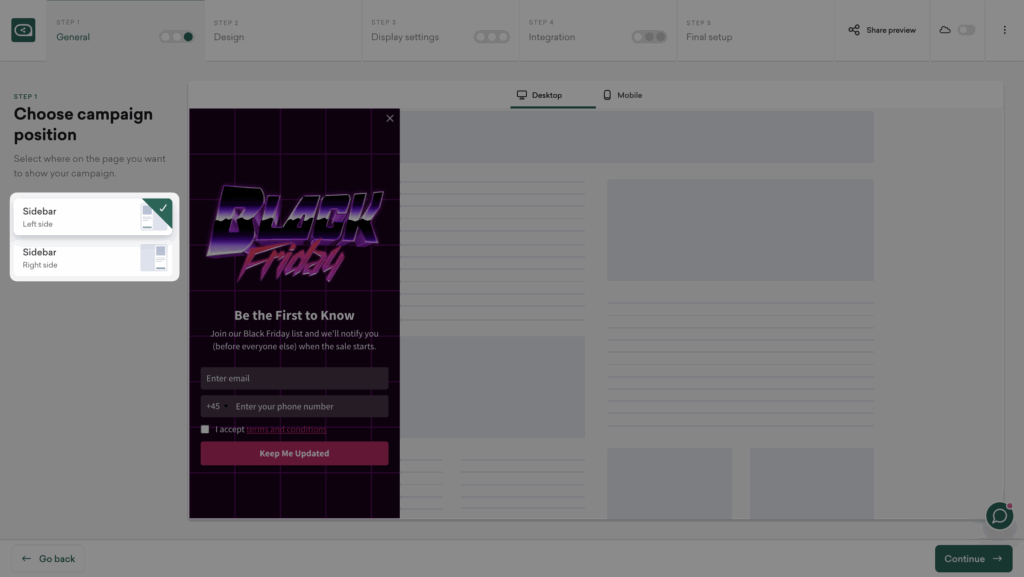Open the chat support bubble
The image size is (1024, 577).
(999, 516)
